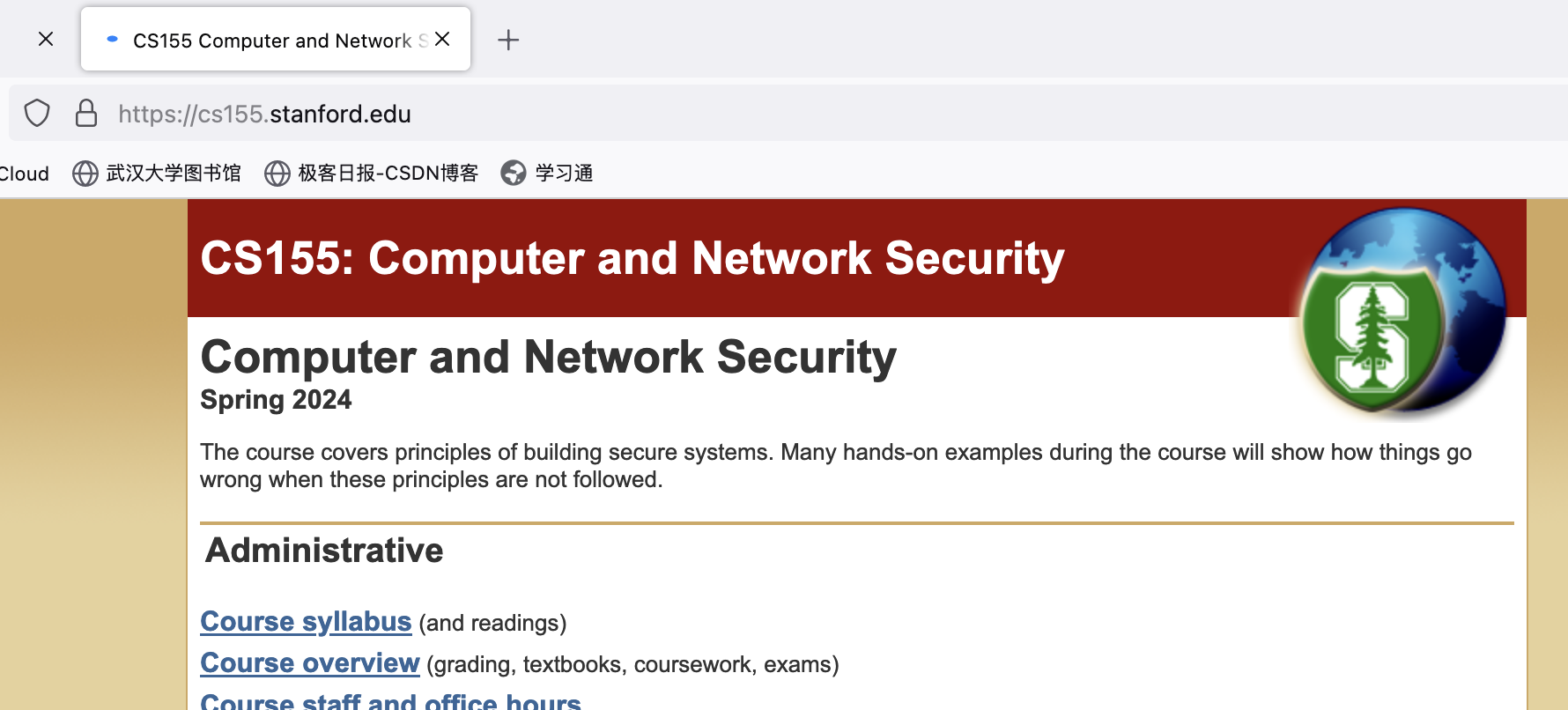Open the 极客日报-CSDN博客 bookmark
Screen dimensions: 1568x710
[x=388, y=174]
